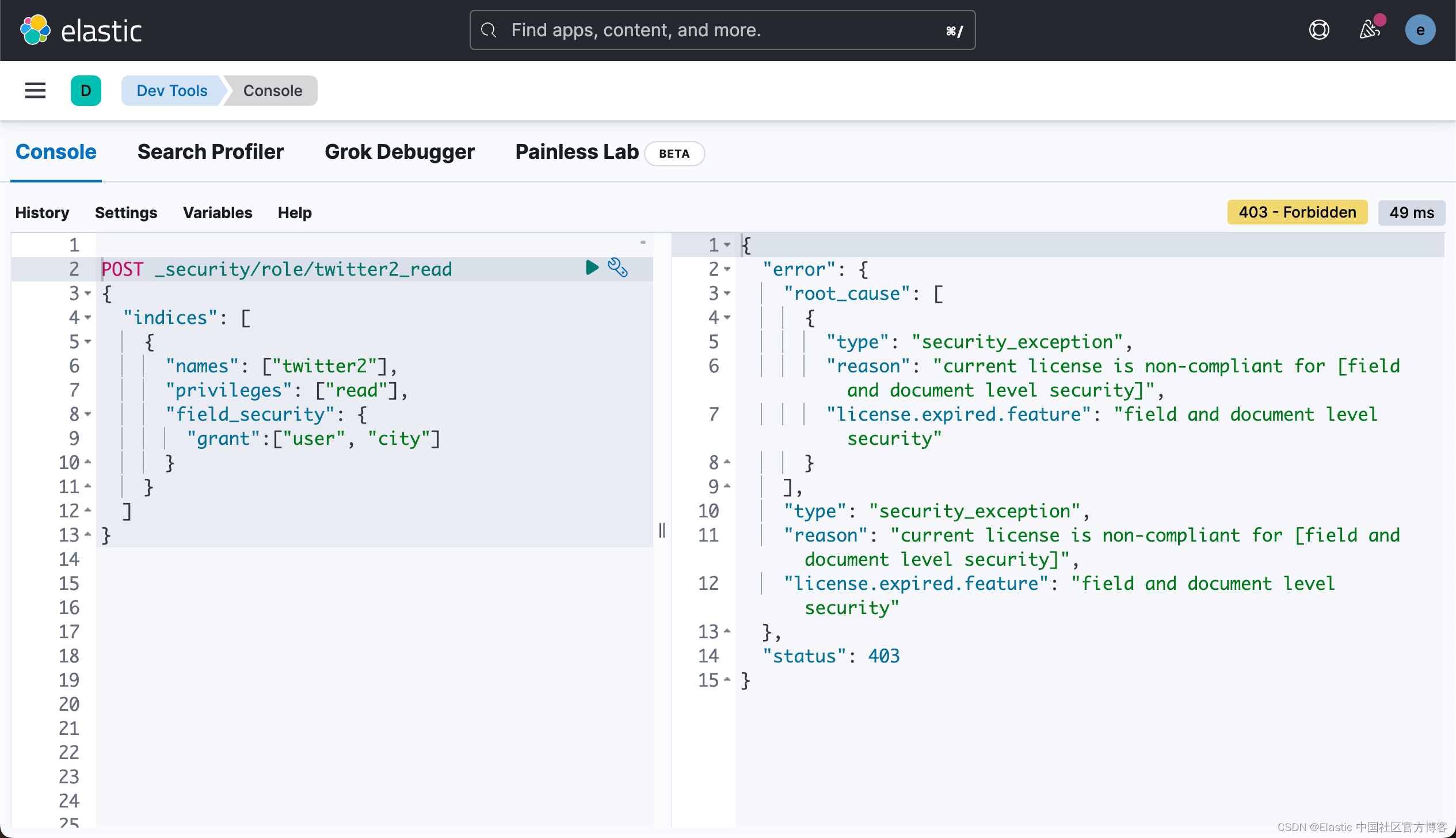Screen dimensions: 1456x838
Task: Open the hamburger navigation menu
Action: 35,90
